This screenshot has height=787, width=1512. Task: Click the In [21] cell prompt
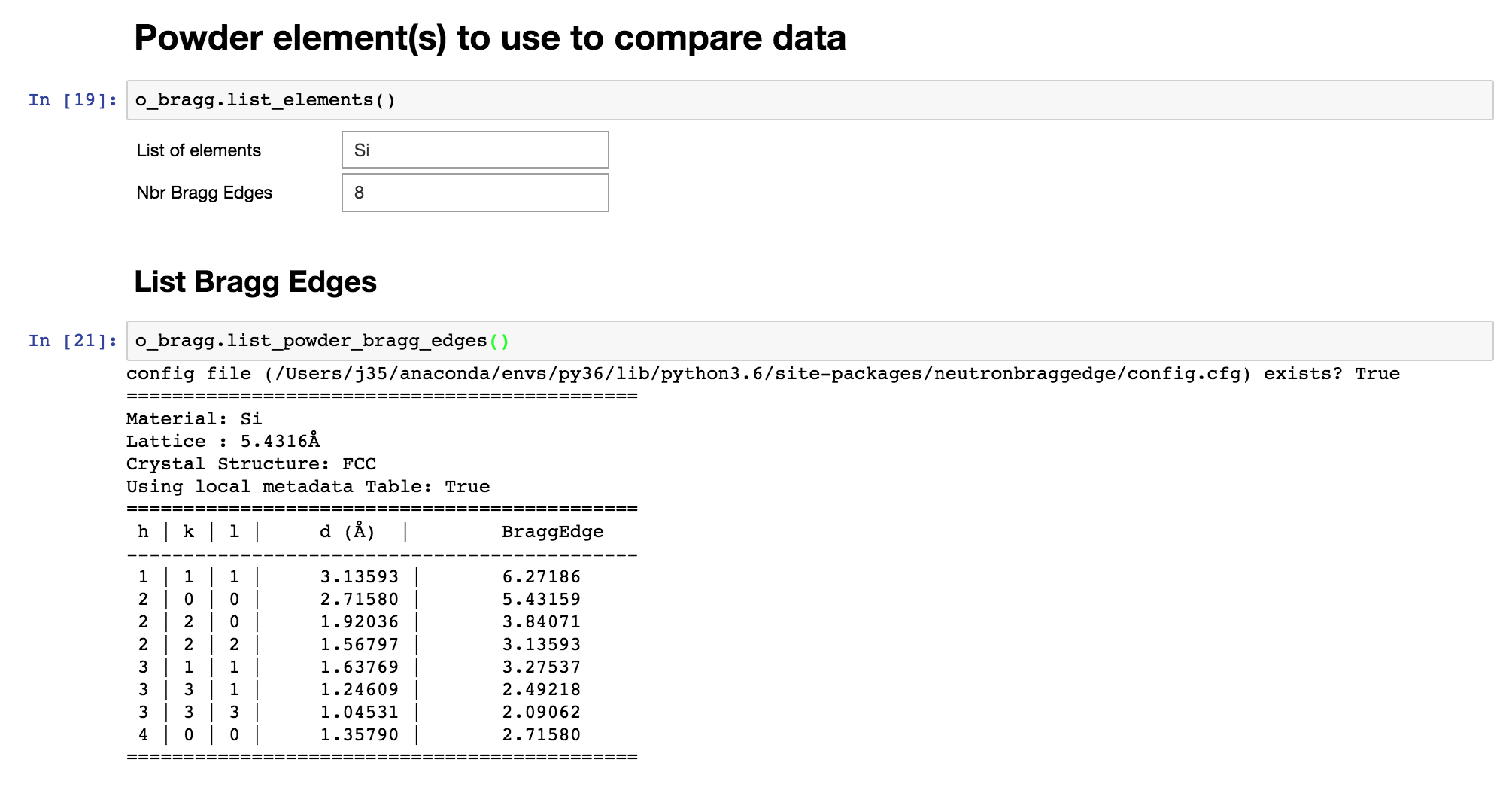click(x=72, y=341)
